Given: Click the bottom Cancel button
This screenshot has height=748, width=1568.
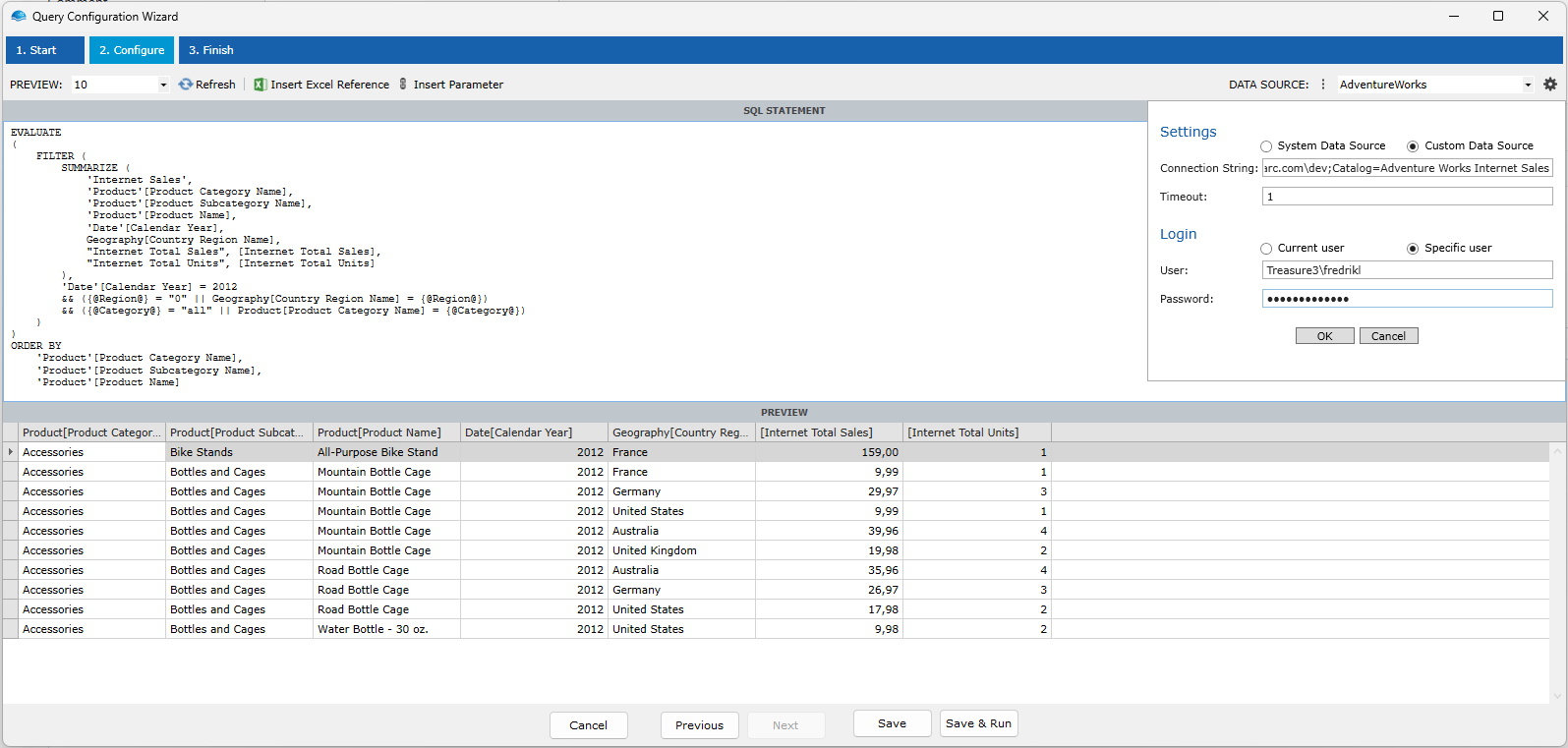Looking at the screenshot, I should [x=588, y=725].
